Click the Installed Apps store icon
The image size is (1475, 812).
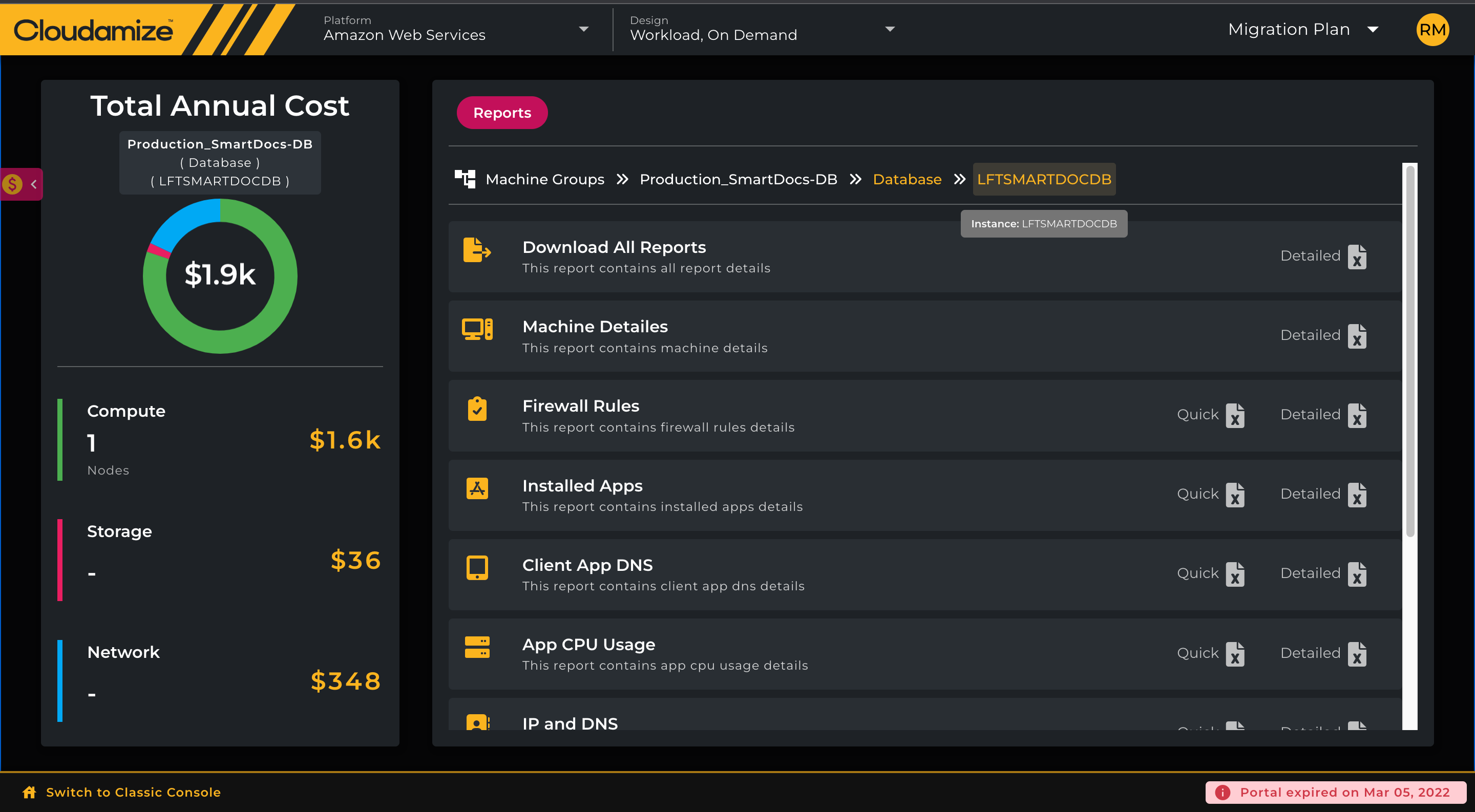(477, 488)
